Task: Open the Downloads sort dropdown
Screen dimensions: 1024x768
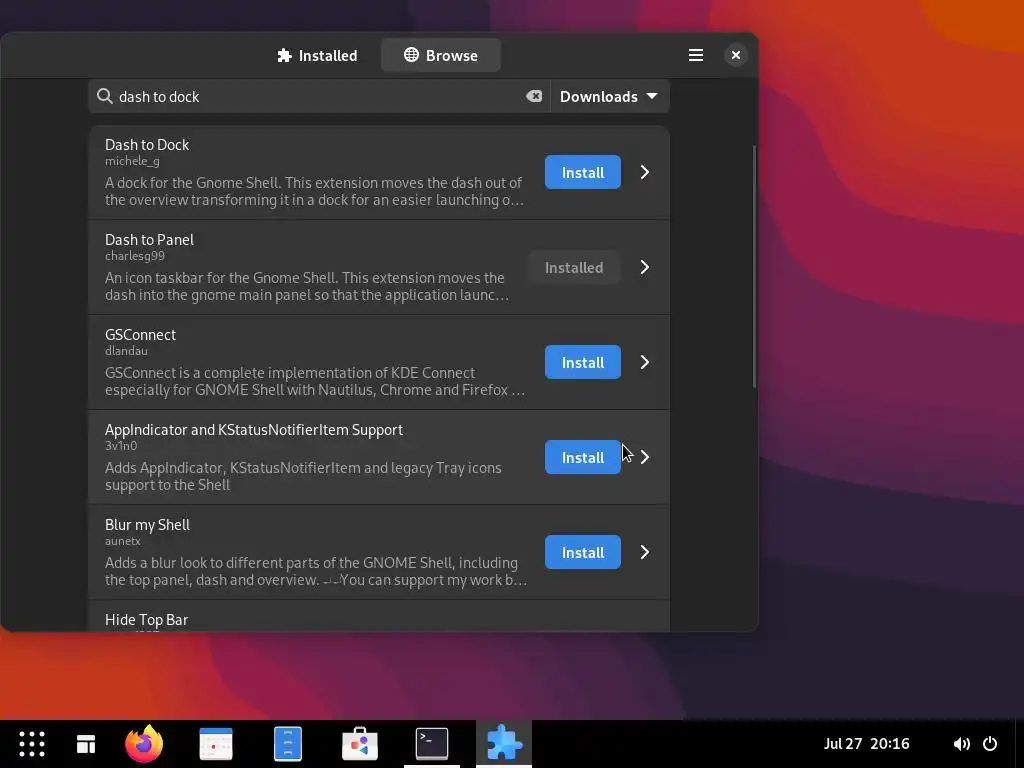Action: point(609,97)
